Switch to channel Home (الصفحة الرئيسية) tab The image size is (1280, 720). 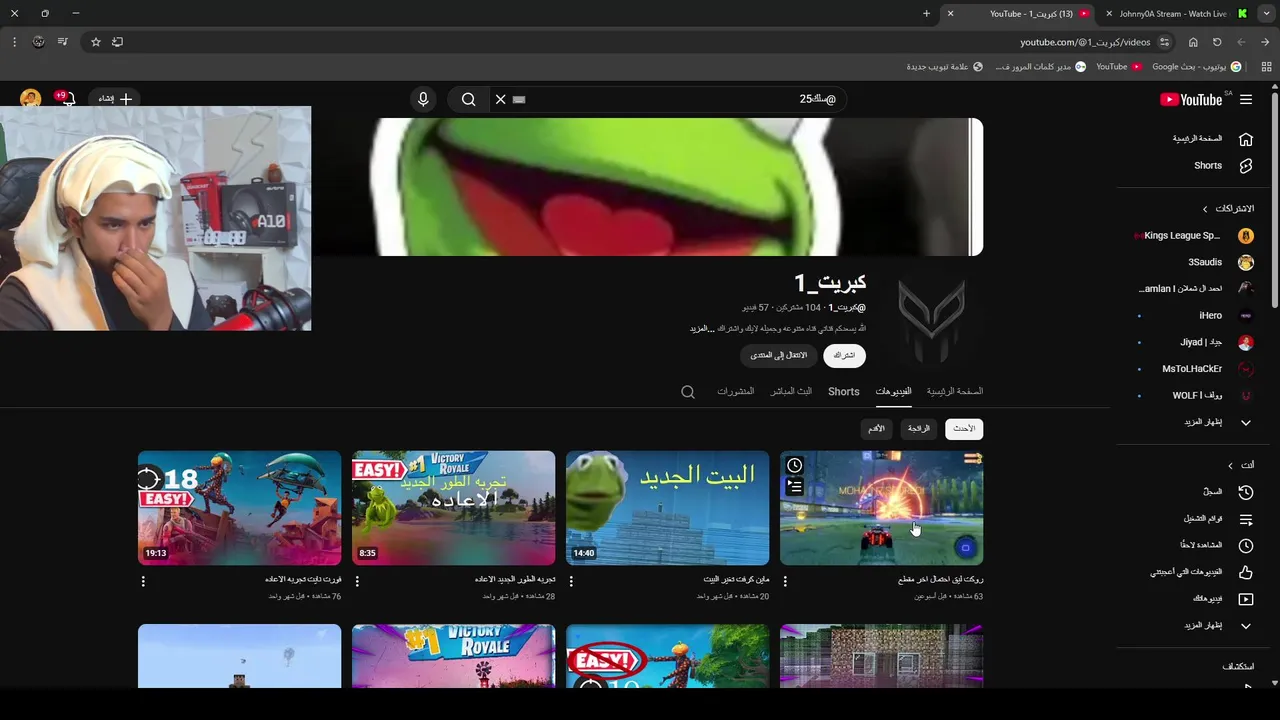point(955,391)
